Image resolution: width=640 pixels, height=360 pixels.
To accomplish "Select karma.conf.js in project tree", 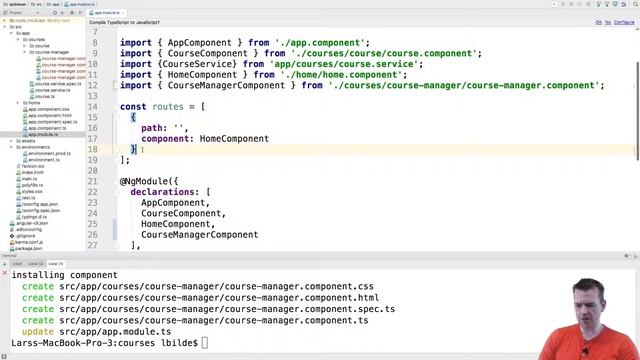I will (x=26, y=242).
